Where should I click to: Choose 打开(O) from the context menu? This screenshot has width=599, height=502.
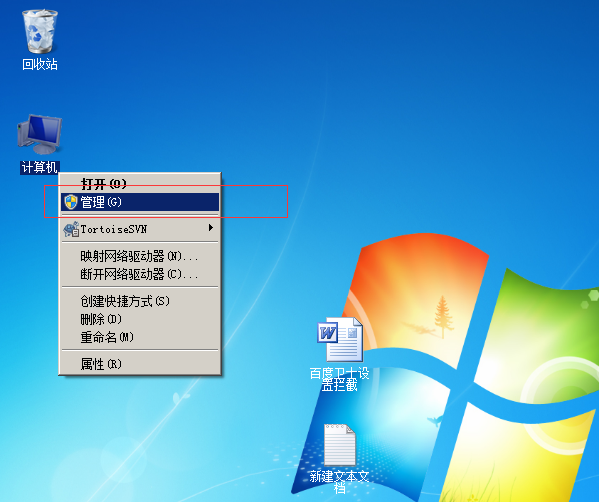pyautogui.click(x=140, y=184)
